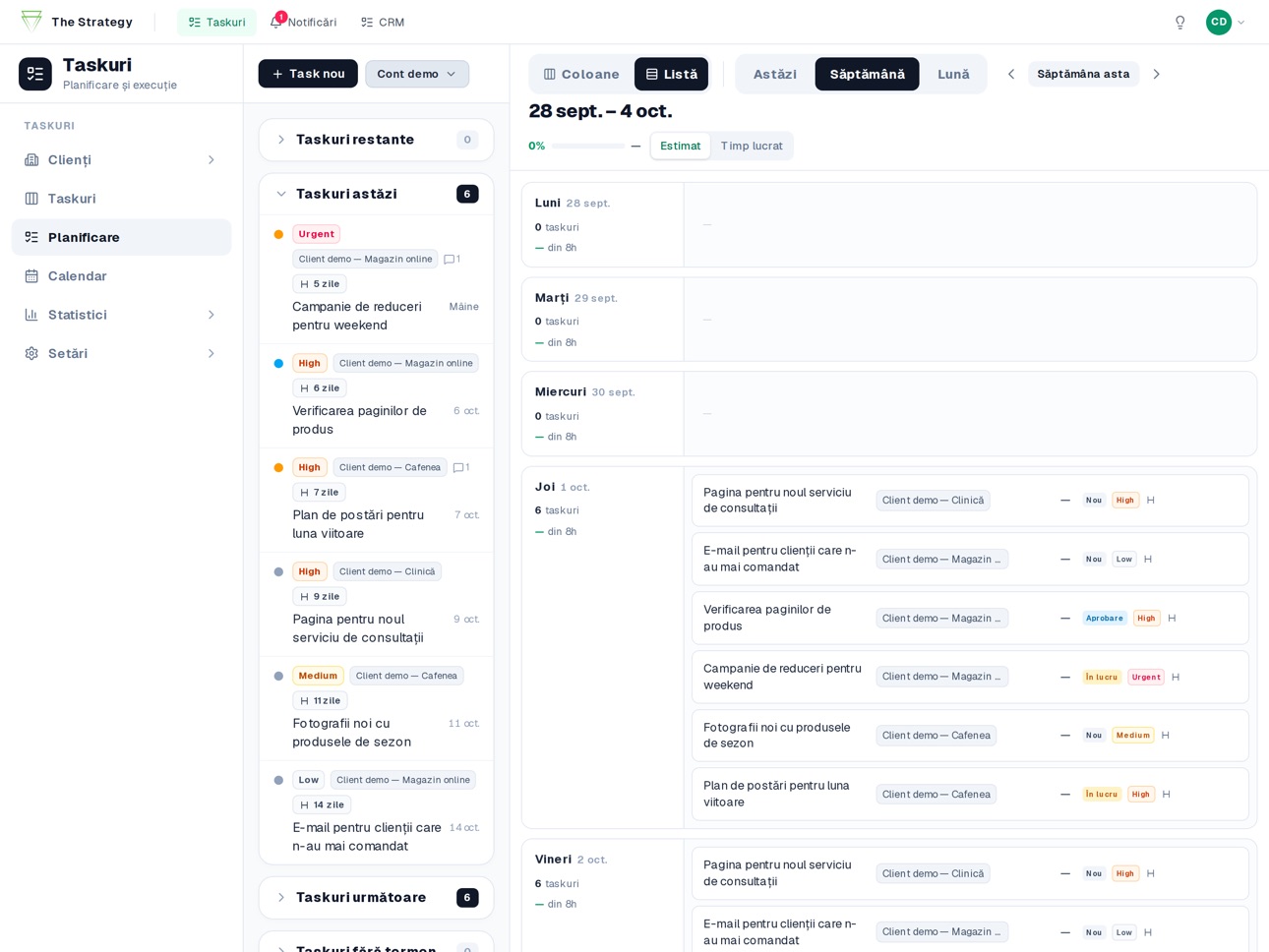Click Urgent badge on Campanie de reduceri

click(x=316, y=234)
